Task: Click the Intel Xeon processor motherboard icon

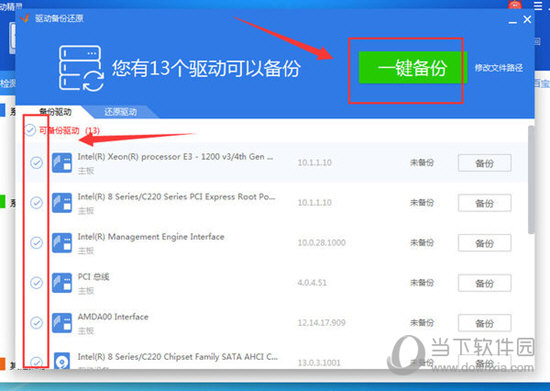Action: pos(62,163)
